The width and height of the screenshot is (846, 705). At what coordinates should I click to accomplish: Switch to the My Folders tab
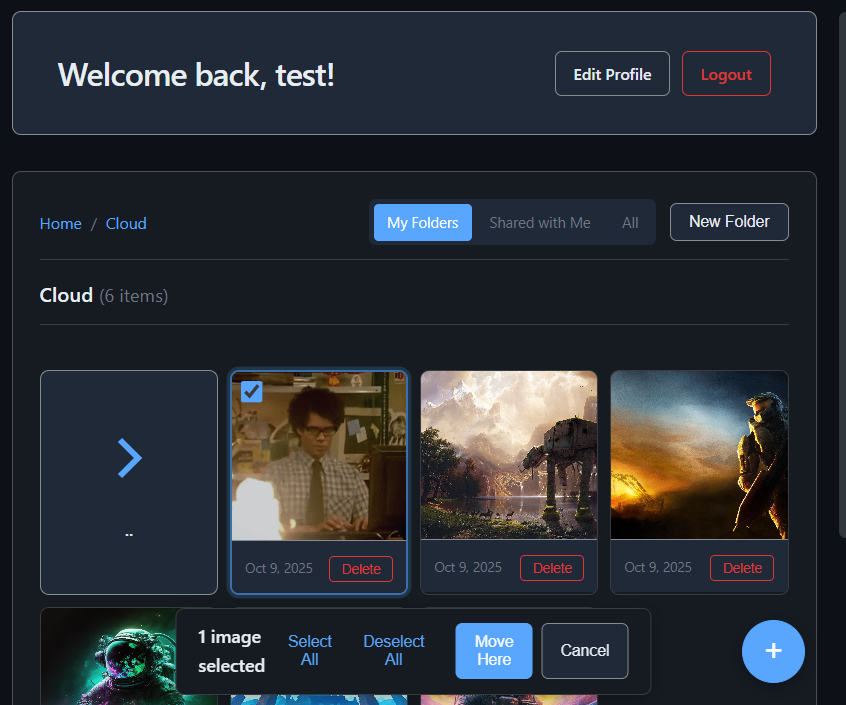pyautogui.click(x=422, y=223)
